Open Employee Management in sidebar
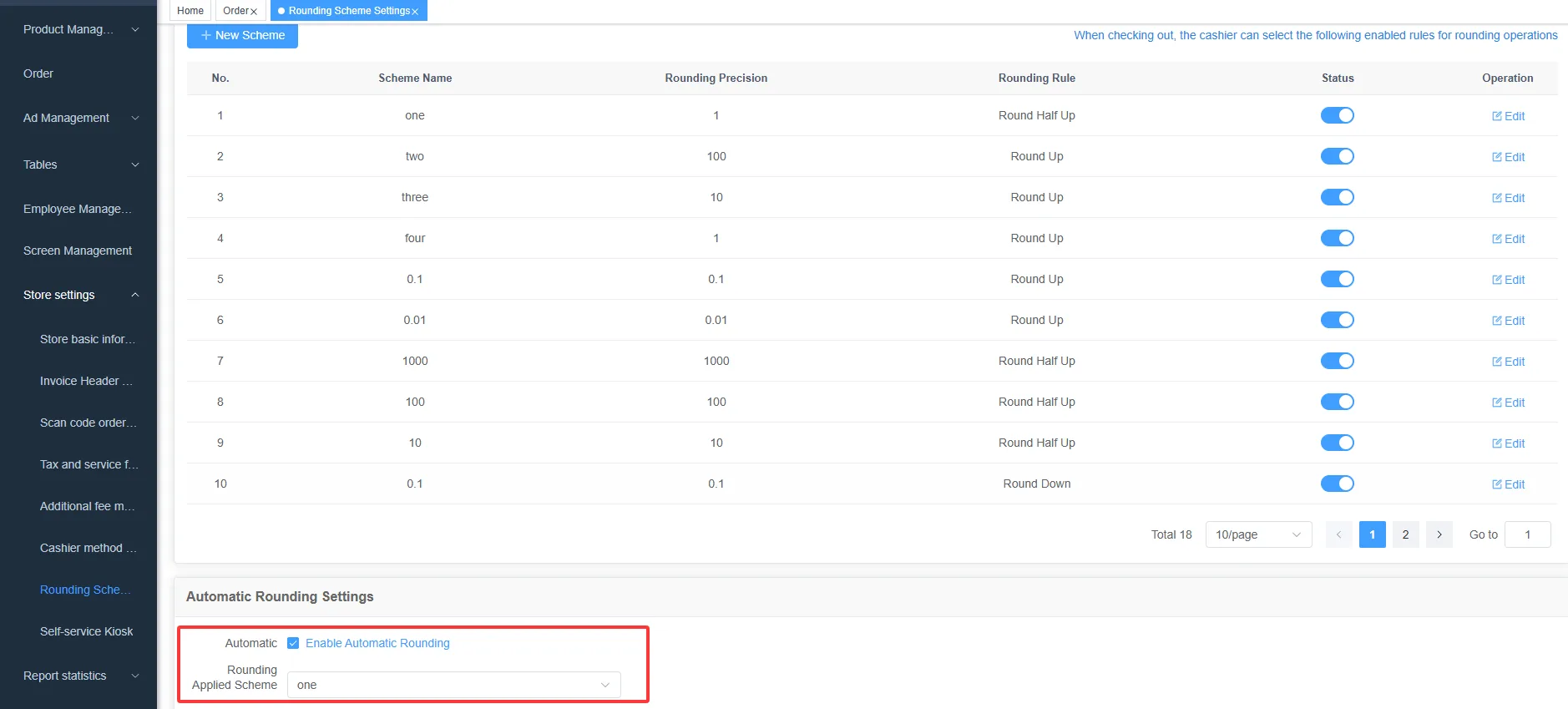This screenshot has height=709, width=1568. [78, 209]
